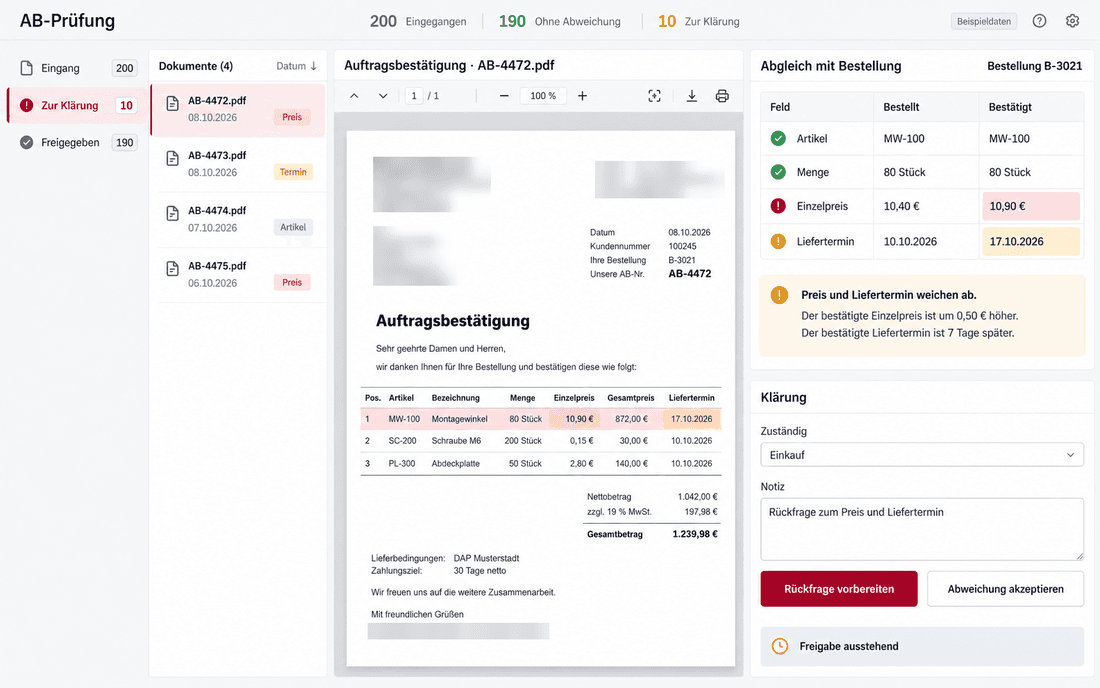Click green check icon for Artikel row
1100x688 pixels.
pos(778,138)
